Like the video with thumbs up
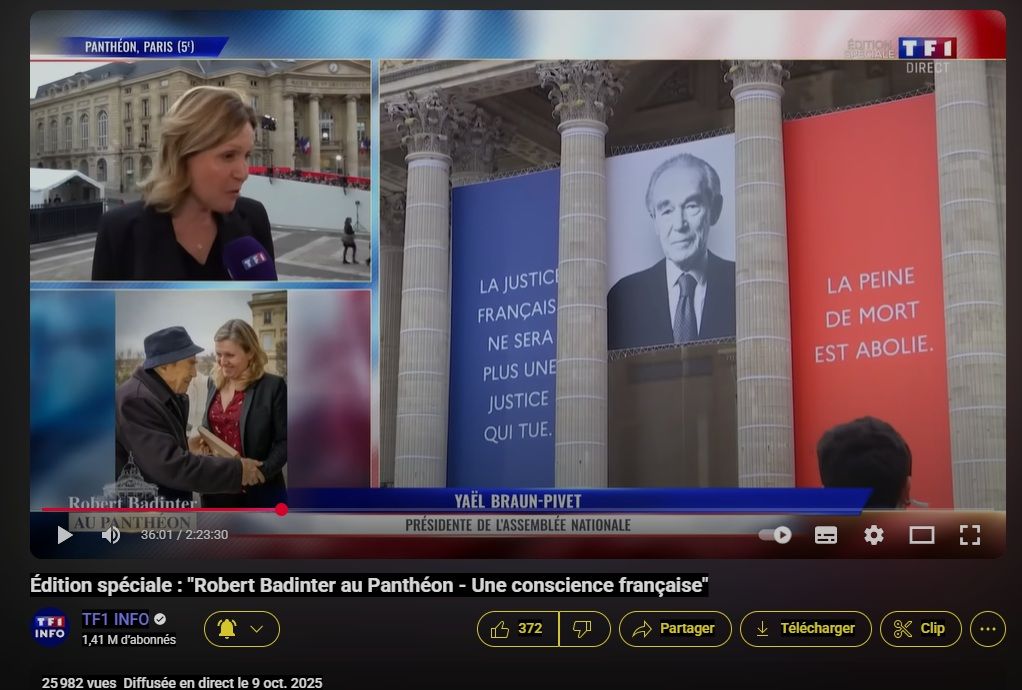Viewport: 1022px width, 690px height. point(517,629)
